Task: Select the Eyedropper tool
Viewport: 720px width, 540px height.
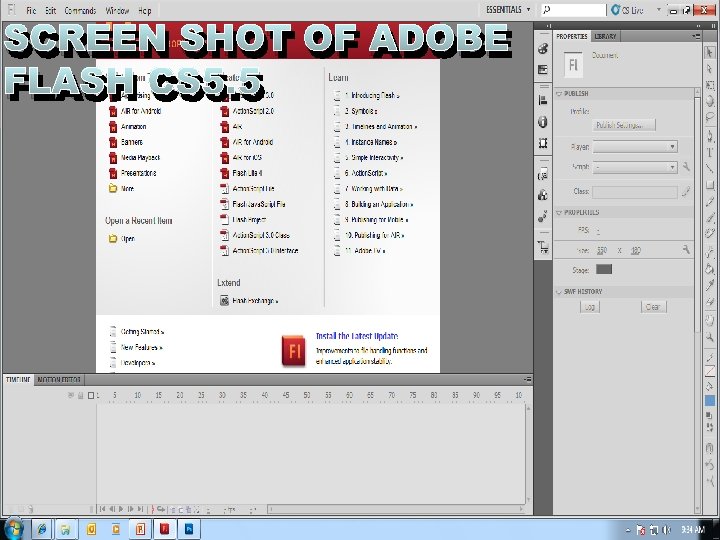Action: [x=710, y=285]
